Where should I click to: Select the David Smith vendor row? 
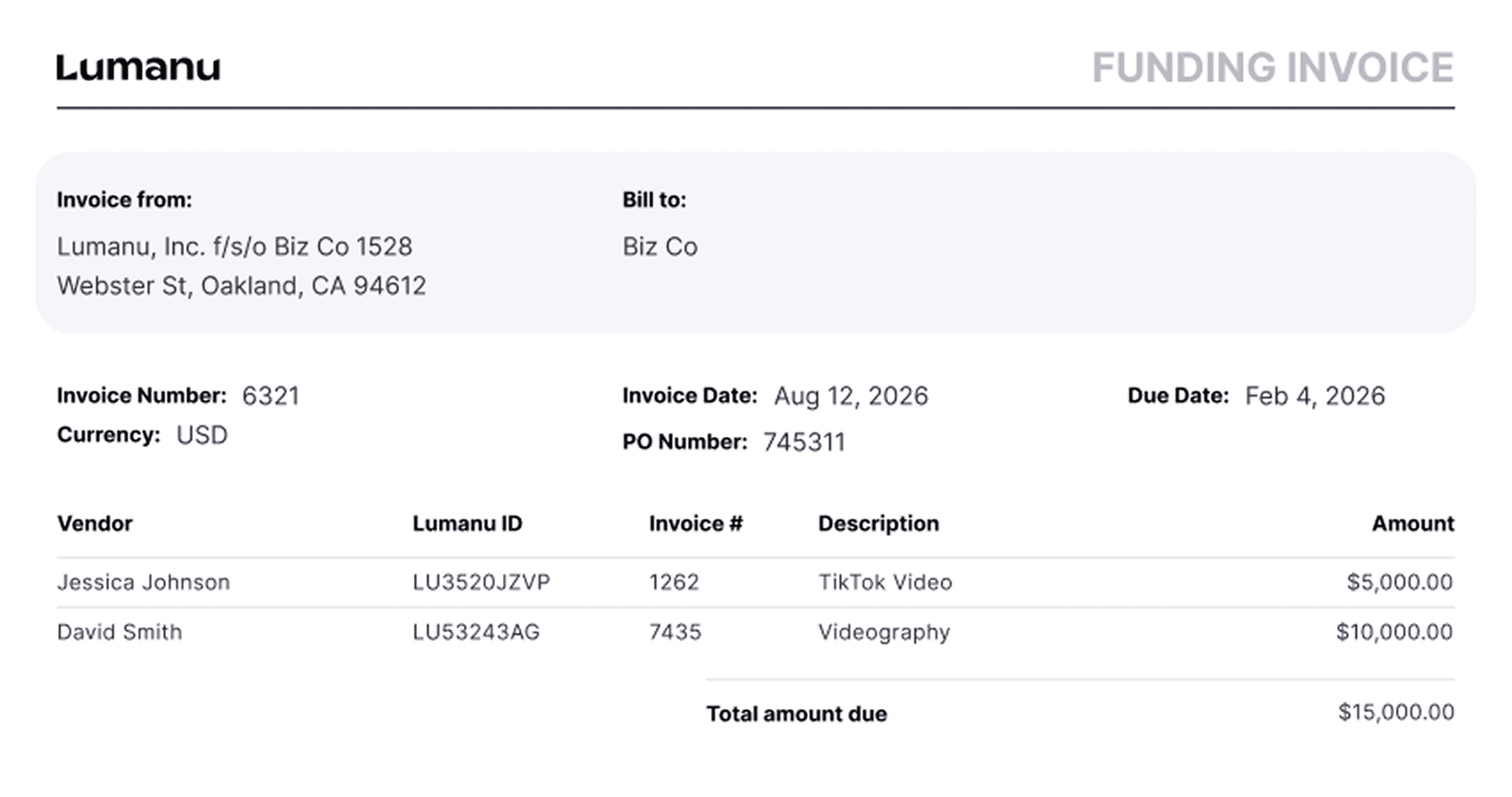(120, 632)
